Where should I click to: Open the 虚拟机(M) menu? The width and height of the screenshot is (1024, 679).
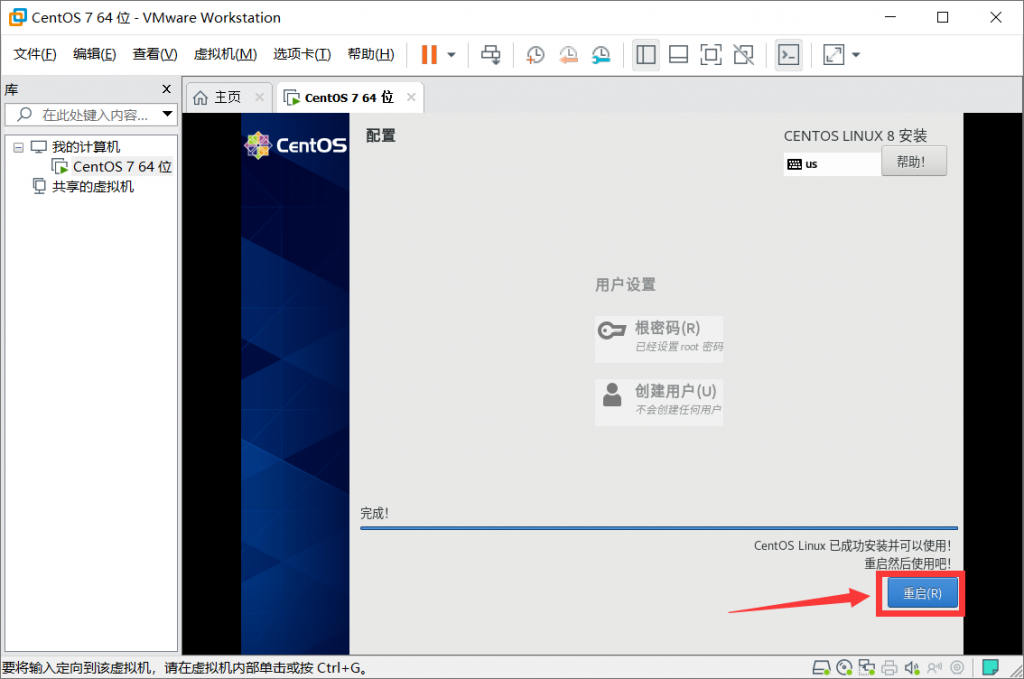(225, 54)
